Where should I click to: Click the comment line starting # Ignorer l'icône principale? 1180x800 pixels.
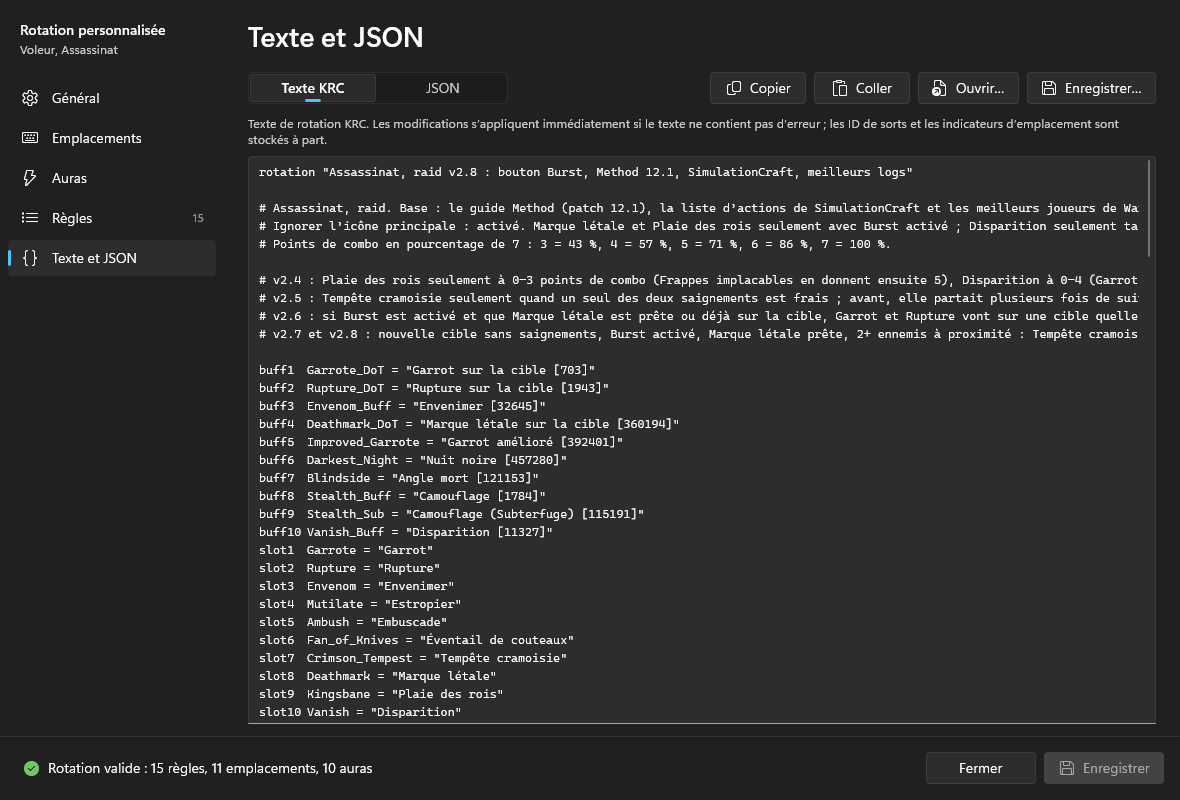coord(698,226)
